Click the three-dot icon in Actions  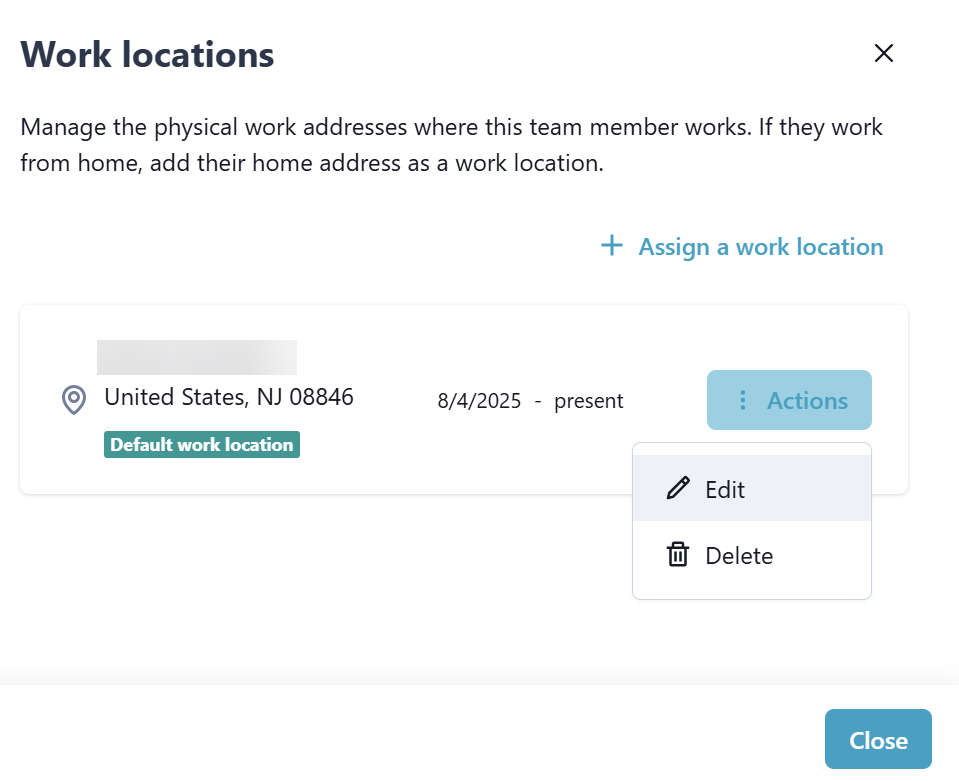[x=742, y=400]
